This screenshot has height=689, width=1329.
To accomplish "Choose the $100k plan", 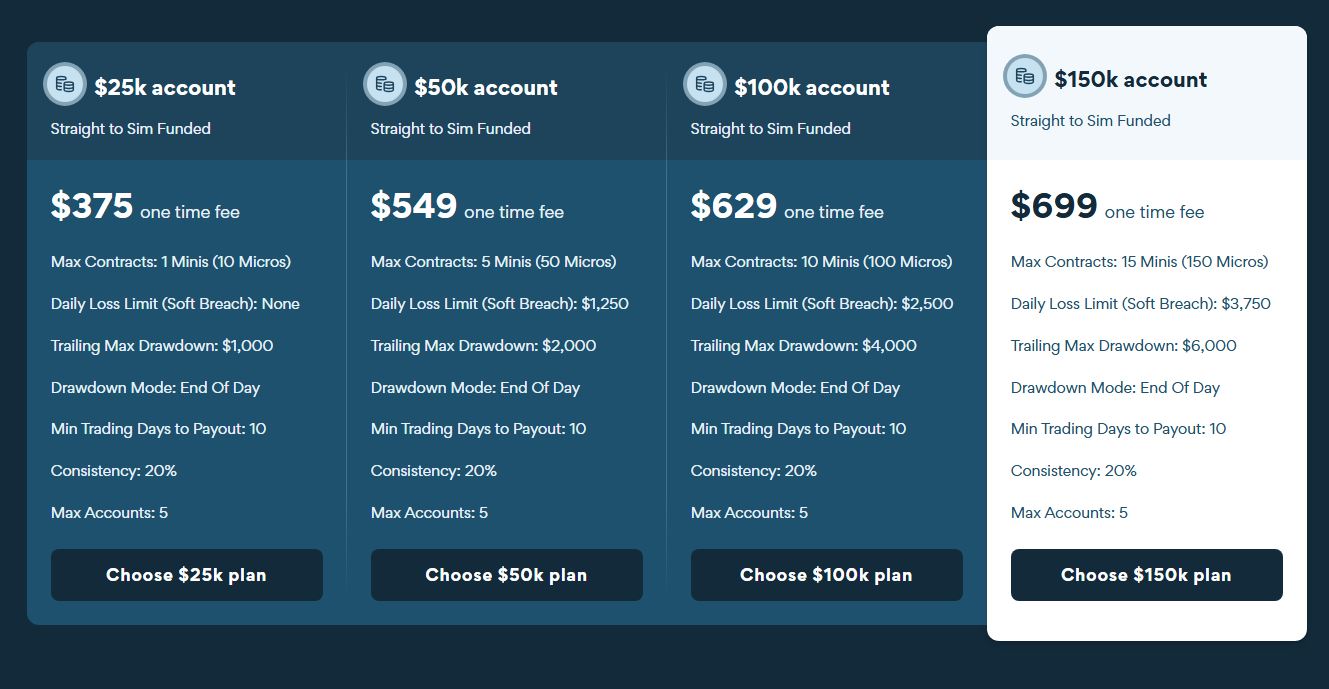I will 827,575.
